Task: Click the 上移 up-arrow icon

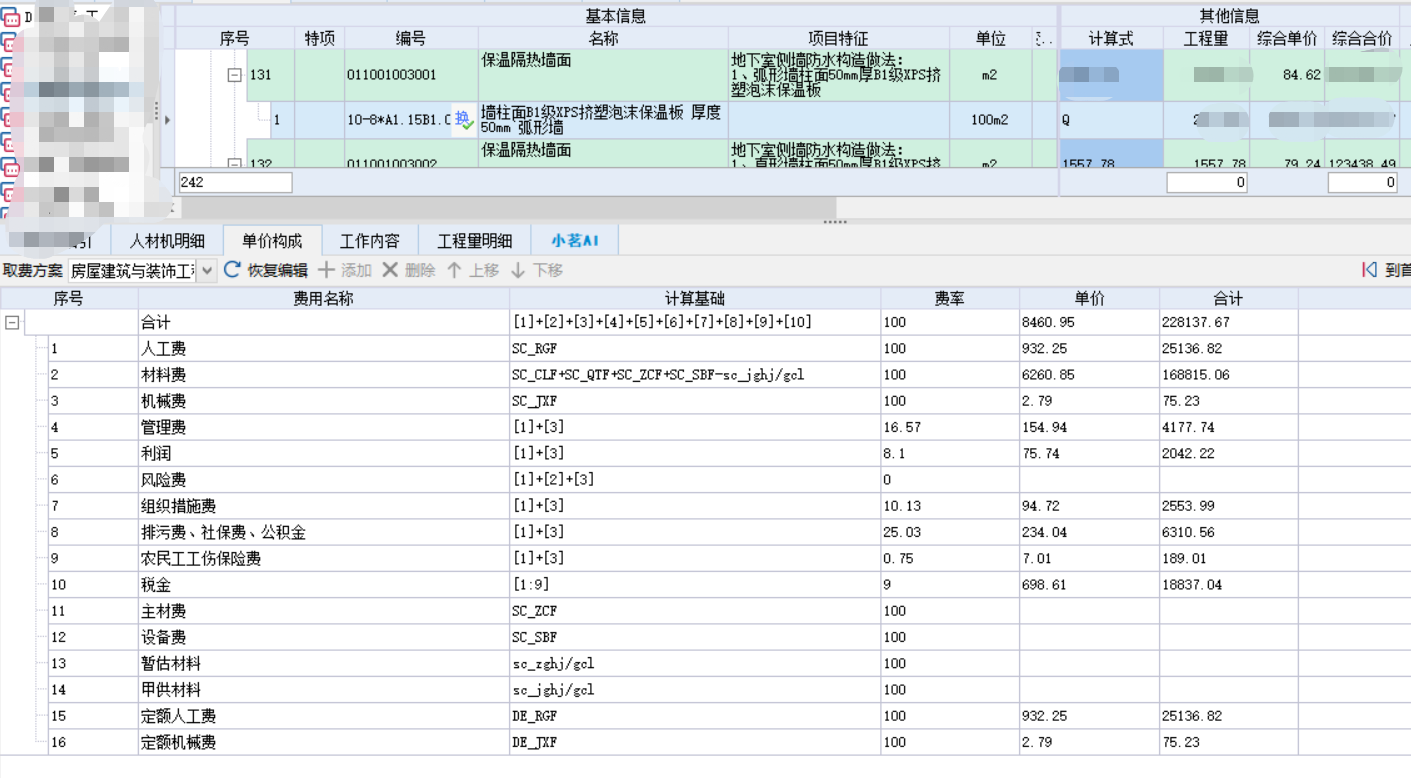Action: (454, 270)
